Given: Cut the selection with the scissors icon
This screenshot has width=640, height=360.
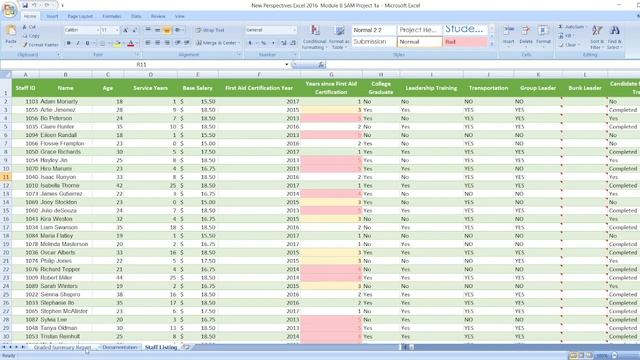Looking at the screenshot, I should tap(29, 27).
